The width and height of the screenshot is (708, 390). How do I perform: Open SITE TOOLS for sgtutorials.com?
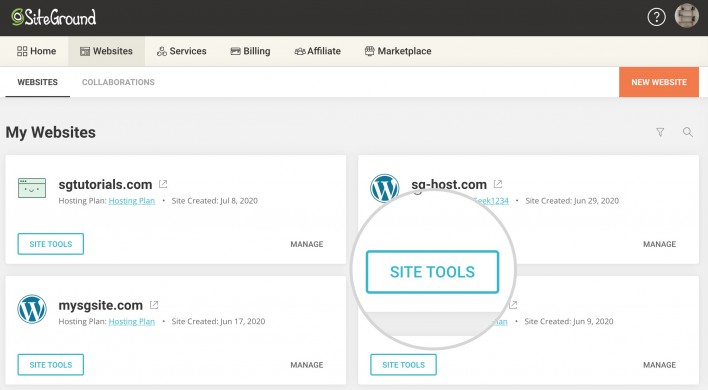click(x=51, y=244)
